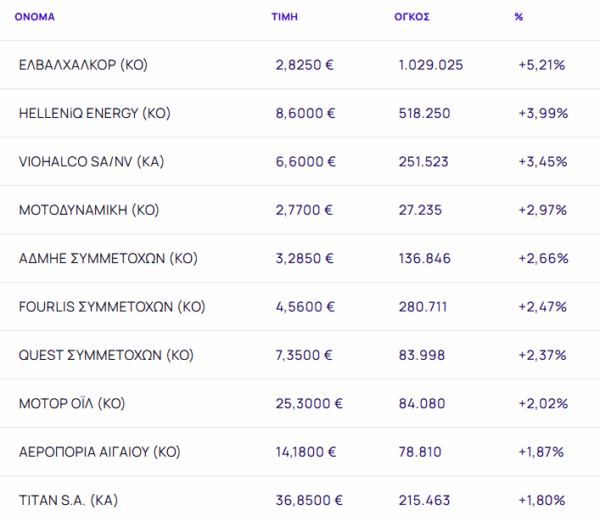The image size is (600, 522).
Task: Select the +3,99% change value
Action: coord(543,113)
